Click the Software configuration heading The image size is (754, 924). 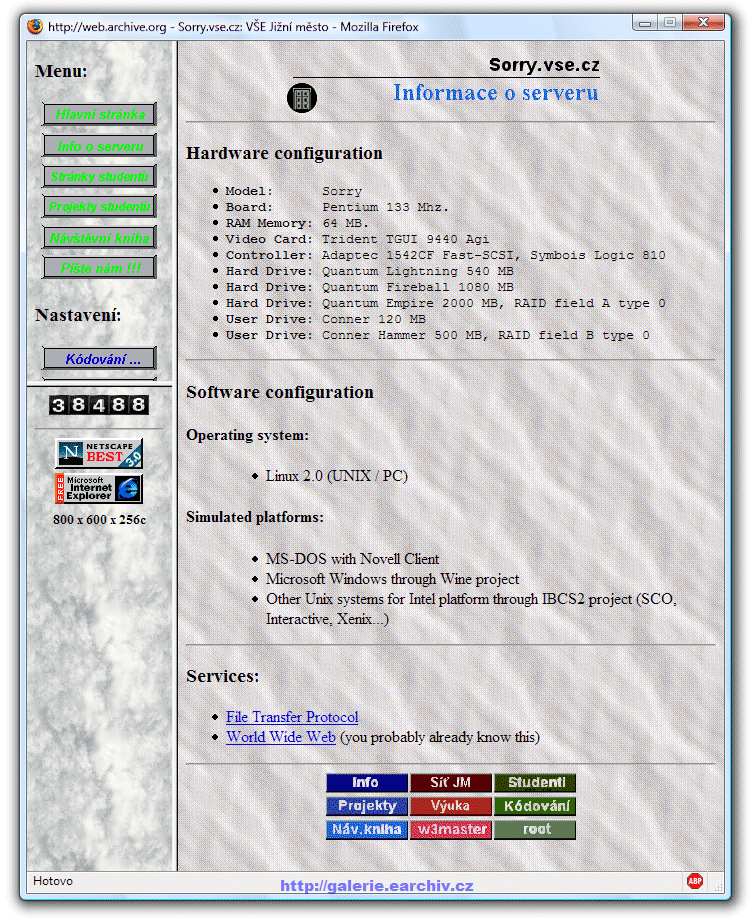tap(280, 392)
